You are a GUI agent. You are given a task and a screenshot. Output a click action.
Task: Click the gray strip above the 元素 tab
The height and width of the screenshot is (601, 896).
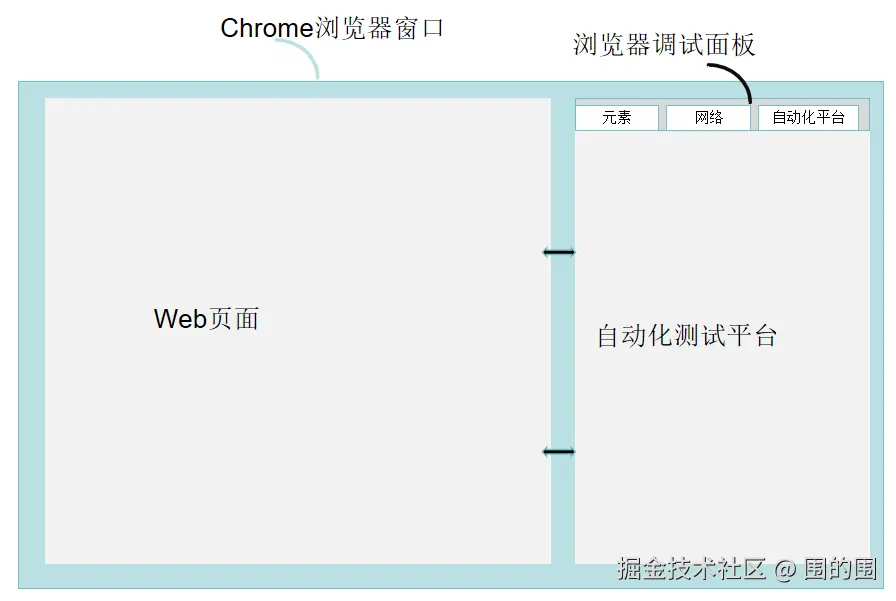coord(616,101)
